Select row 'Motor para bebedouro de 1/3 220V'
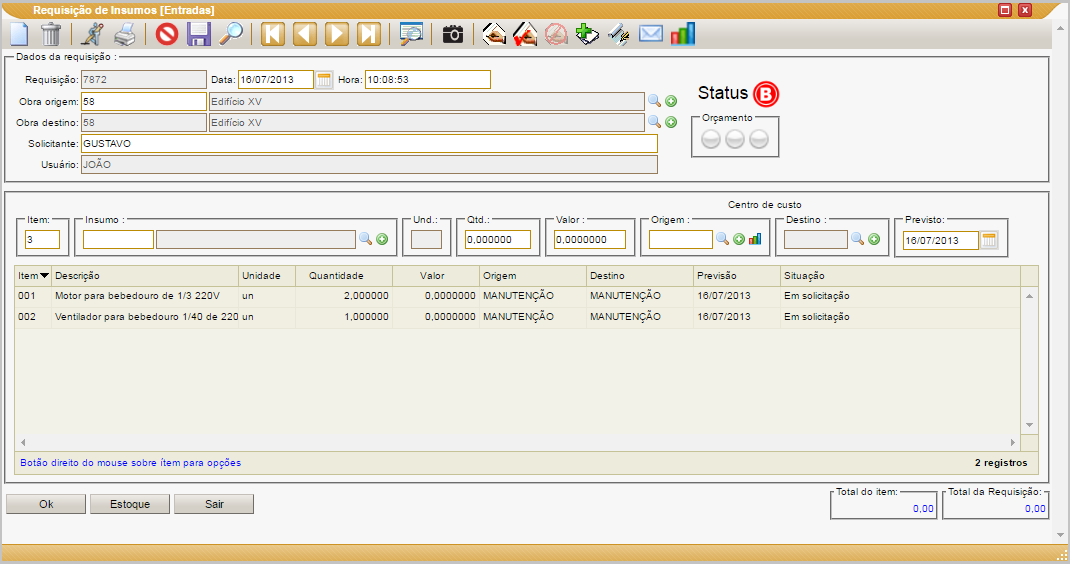The height and width of the screenshot is (564, 1070). pos(517,296)
